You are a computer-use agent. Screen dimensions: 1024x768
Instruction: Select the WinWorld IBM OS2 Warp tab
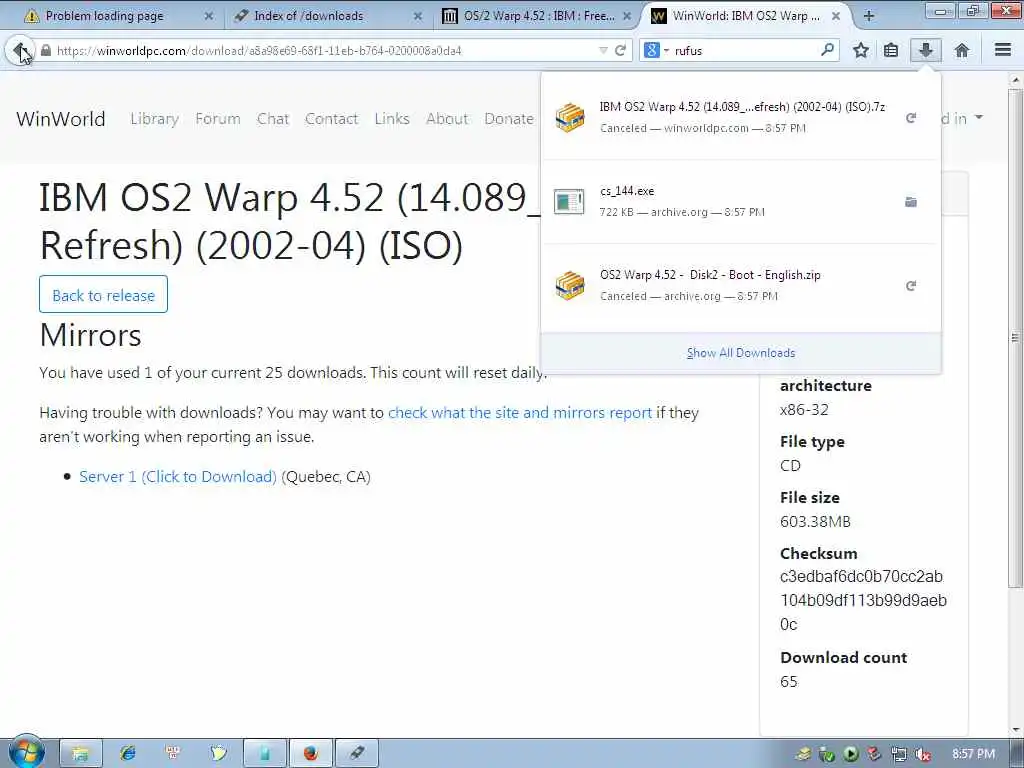coord(746,16)
